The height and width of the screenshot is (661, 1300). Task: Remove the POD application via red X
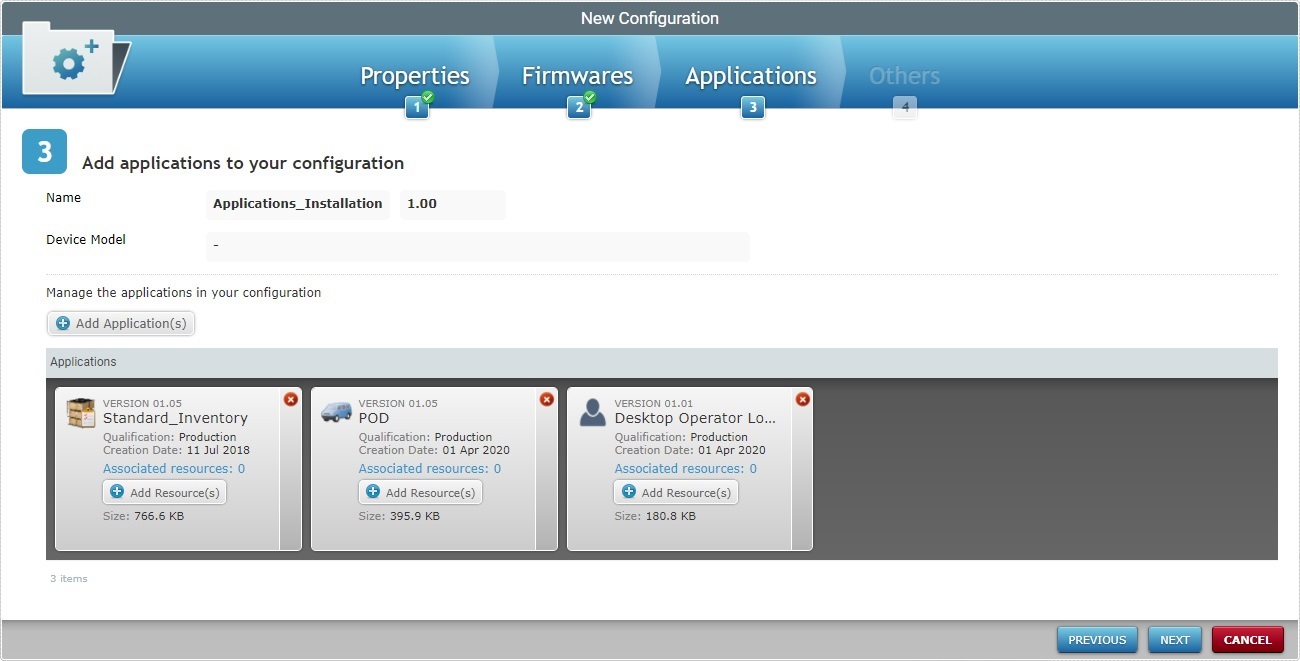coord(546,398)
